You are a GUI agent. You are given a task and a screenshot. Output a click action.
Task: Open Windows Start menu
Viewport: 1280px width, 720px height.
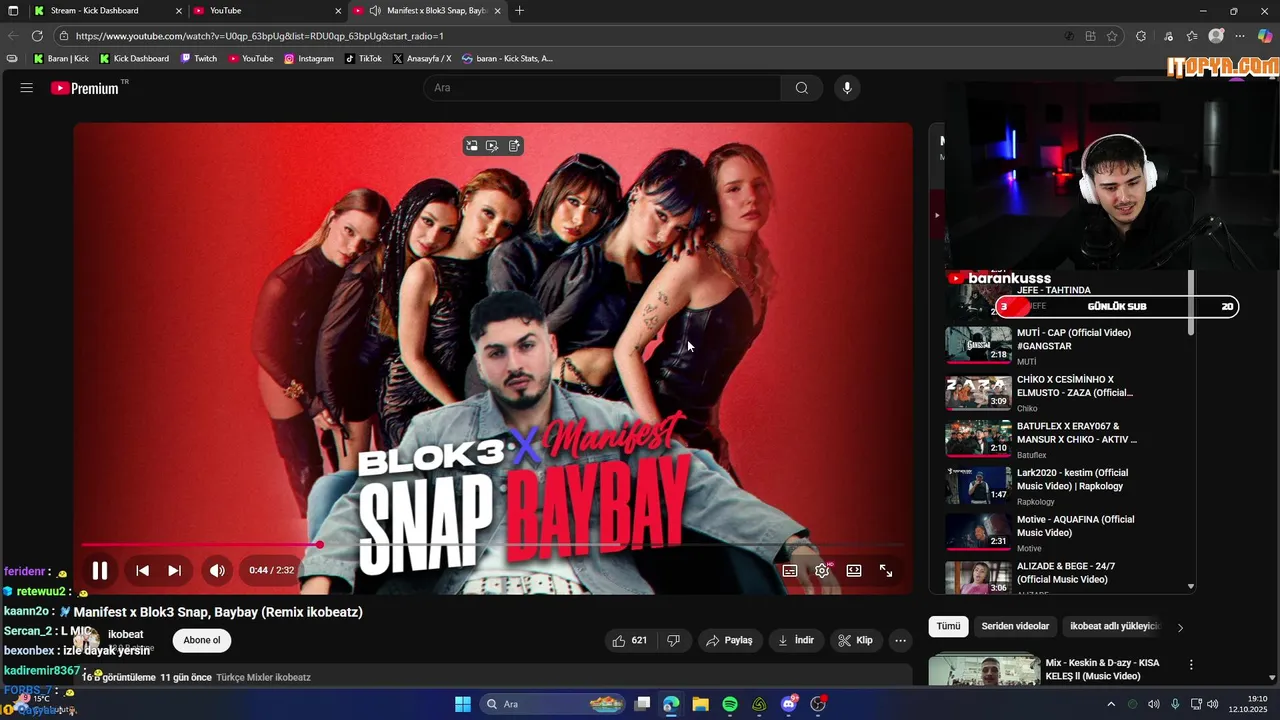pos(463,704)
